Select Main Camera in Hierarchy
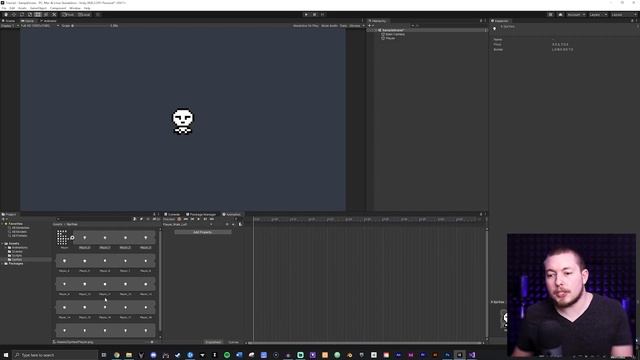 coord(395,34)
